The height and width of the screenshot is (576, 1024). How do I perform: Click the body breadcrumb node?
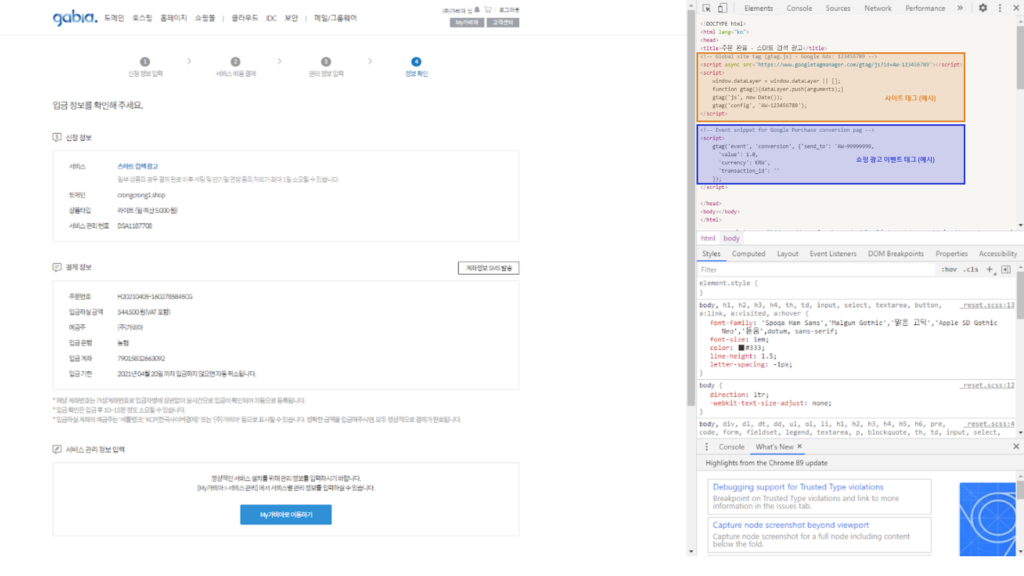pos(731,238)
